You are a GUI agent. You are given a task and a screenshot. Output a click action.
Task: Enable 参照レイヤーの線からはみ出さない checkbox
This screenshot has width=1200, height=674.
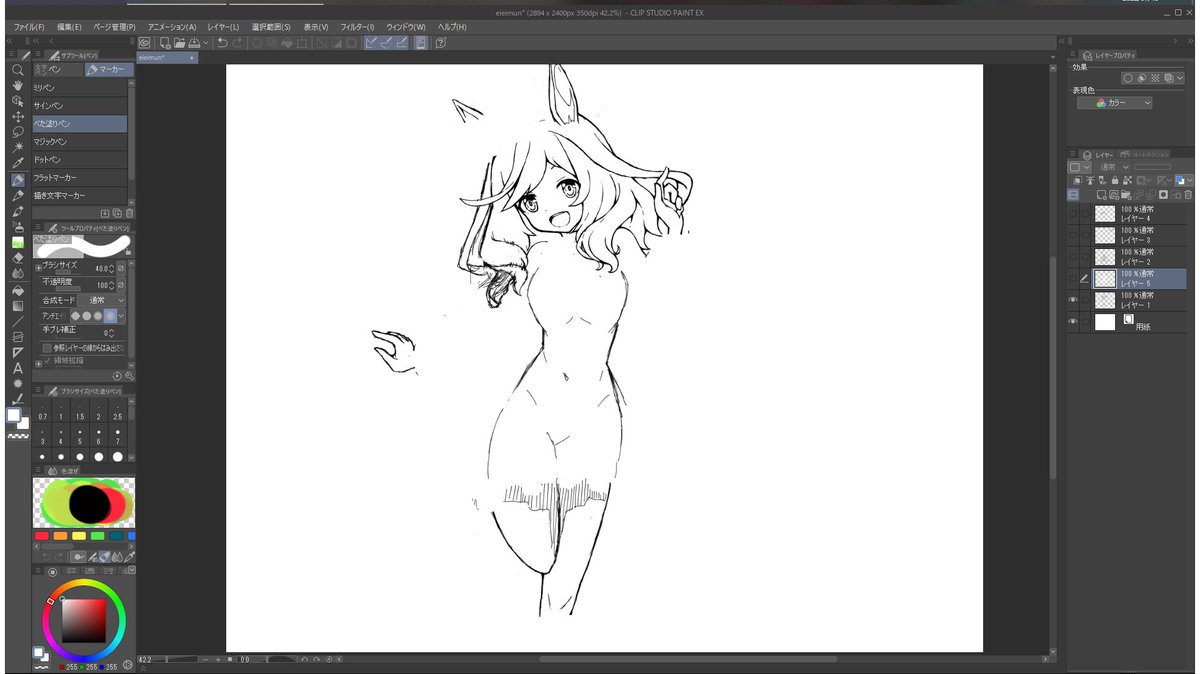tap(47, 347)
